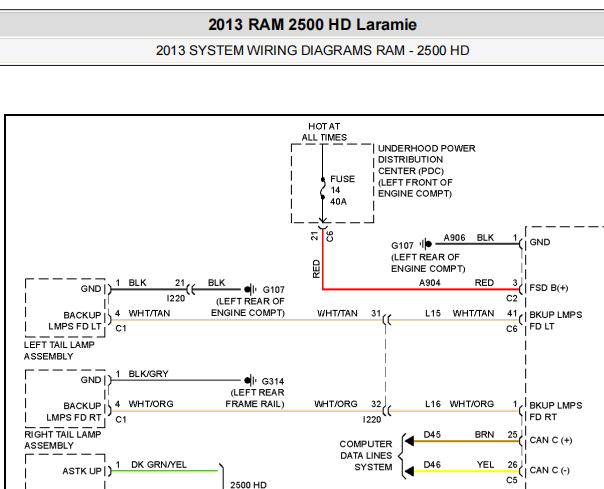The image size is (604, 489).
Task: Click 'C1' under left tail lamp connector
Action: click(x=121, y=328)
